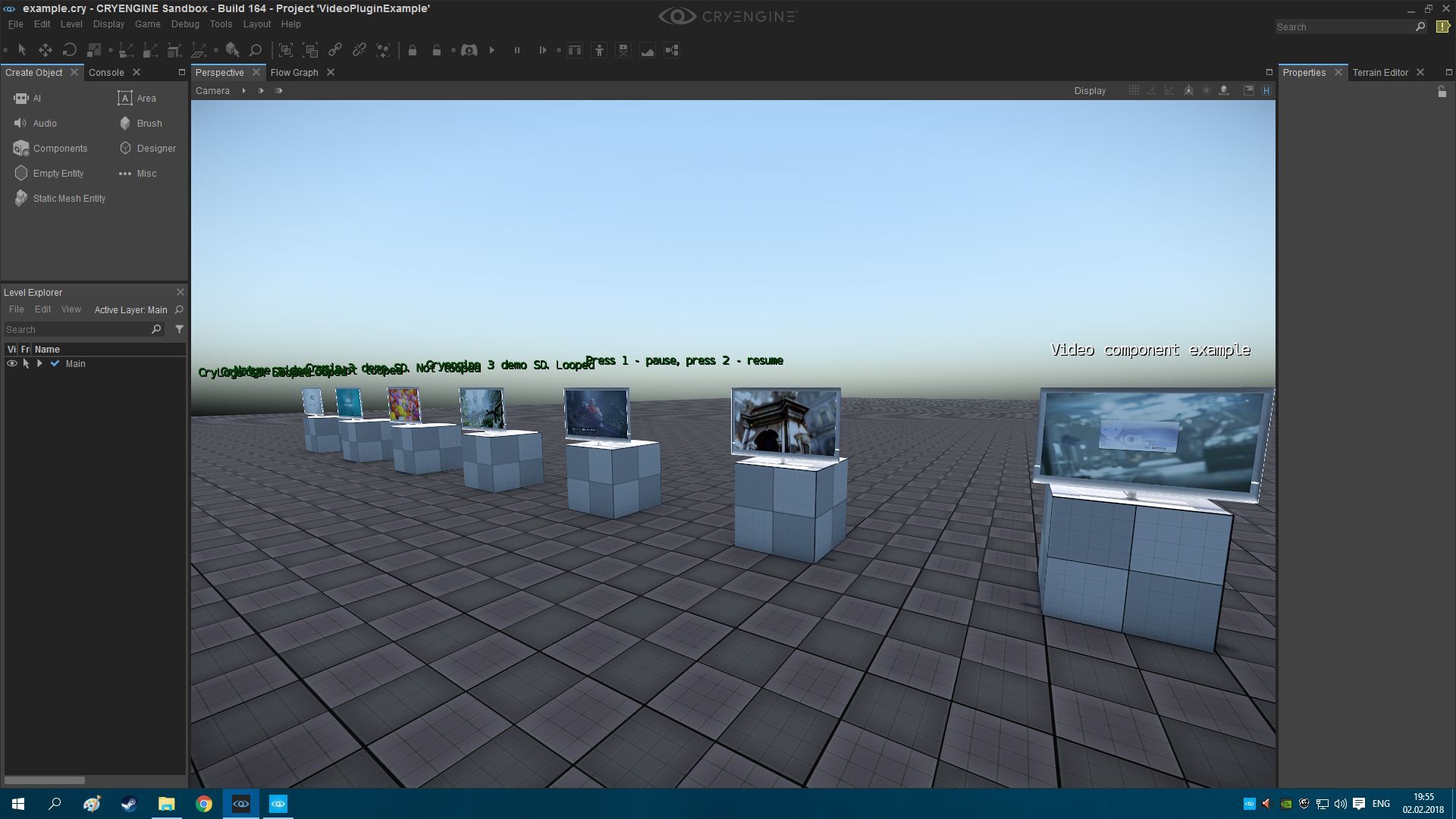Screen dimensions: 1456x819
Task: Click the closed padlock freeze icon
Action: (x=413, y=50)
